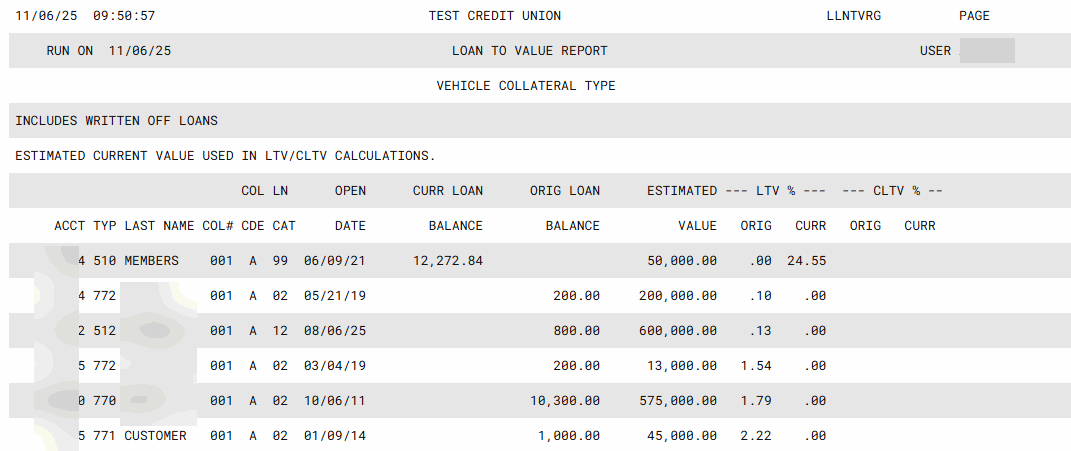The image size is (1071, 451).
Task: Select the LLNTVRG program code
Action: 854,16
